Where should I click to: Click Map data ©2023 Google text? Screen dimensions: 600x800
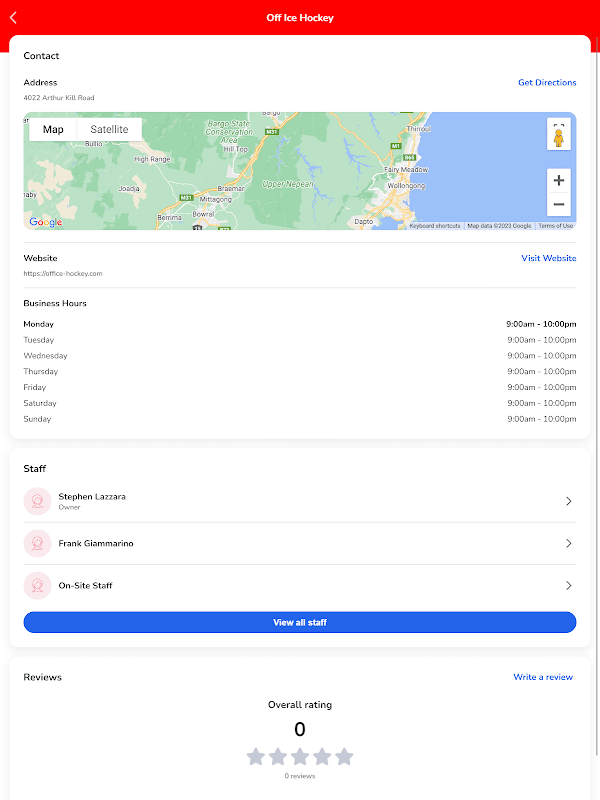[x=499, y=226]
